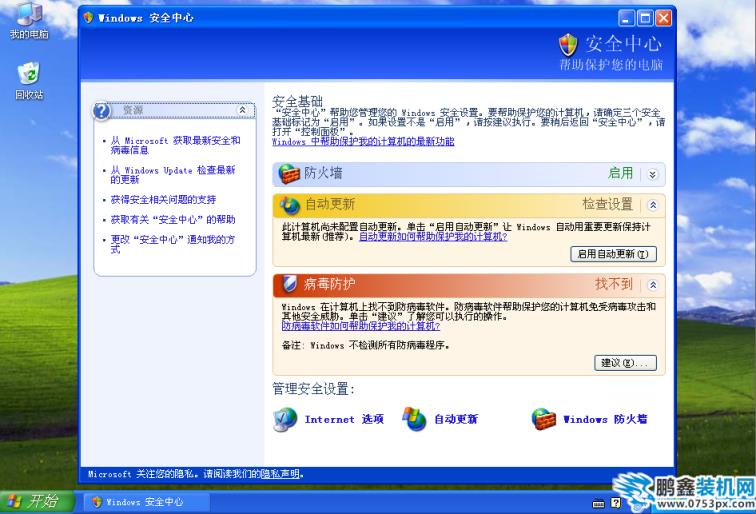Screen dimensions: 756x514
Task: Click the 建议 button in virus section
Action: click(625, 363)
